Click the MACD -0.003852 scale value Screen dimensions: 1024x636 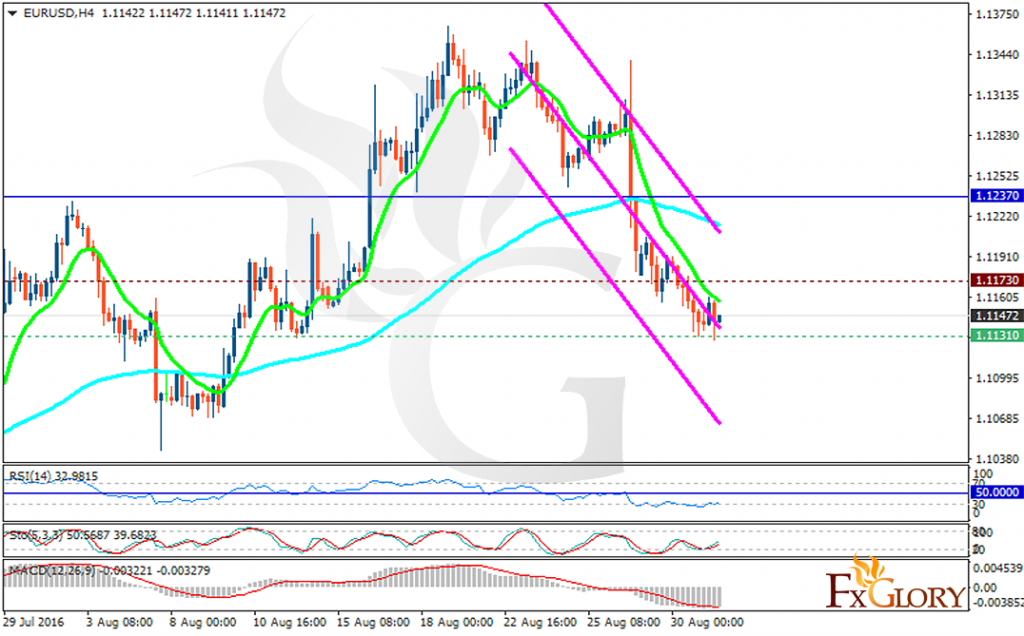click(998, 603)
